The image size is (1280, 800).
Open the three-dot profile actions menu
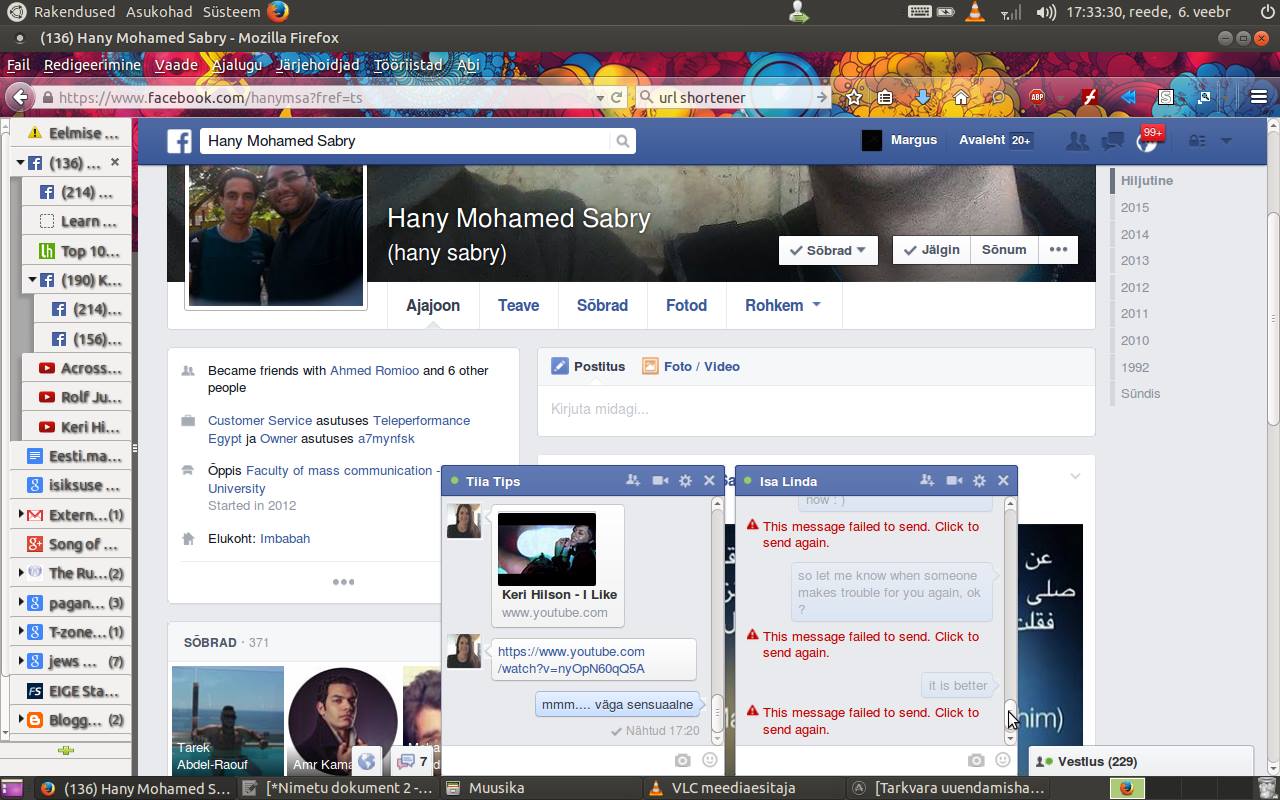[1058, 250]
